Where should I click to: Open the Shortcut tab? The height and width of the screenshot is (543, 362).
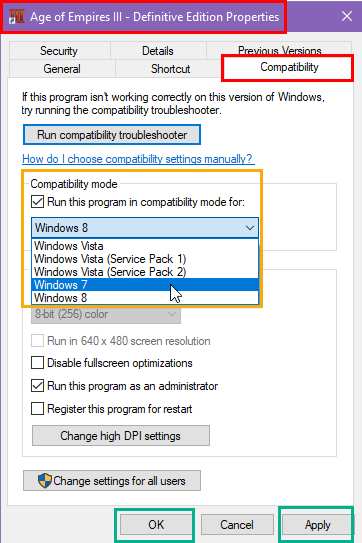point(170,69)
